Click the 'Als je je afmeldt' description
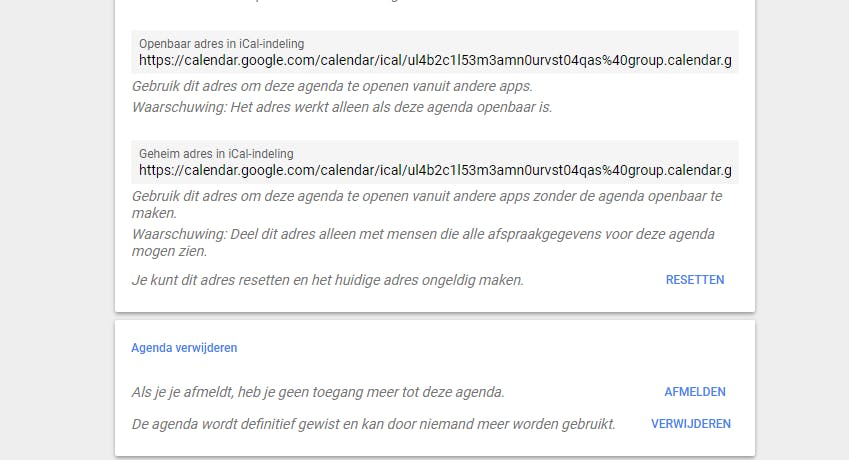 tap(318, 392)
